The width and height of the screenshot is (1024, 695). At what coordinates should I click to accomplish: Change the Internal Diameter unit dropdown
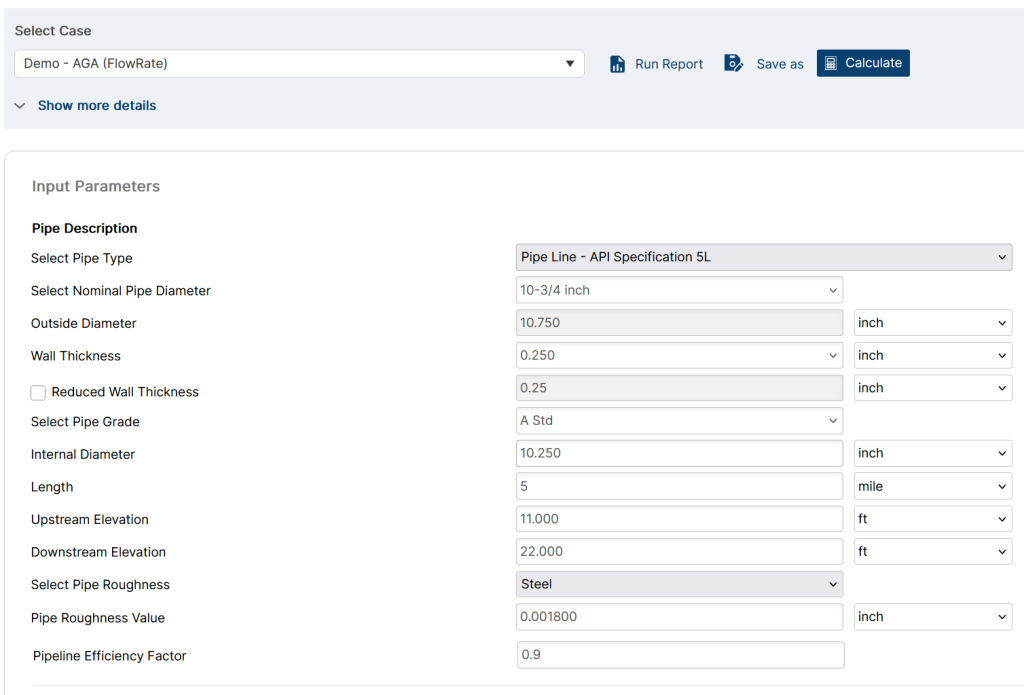tap(933, 453)
